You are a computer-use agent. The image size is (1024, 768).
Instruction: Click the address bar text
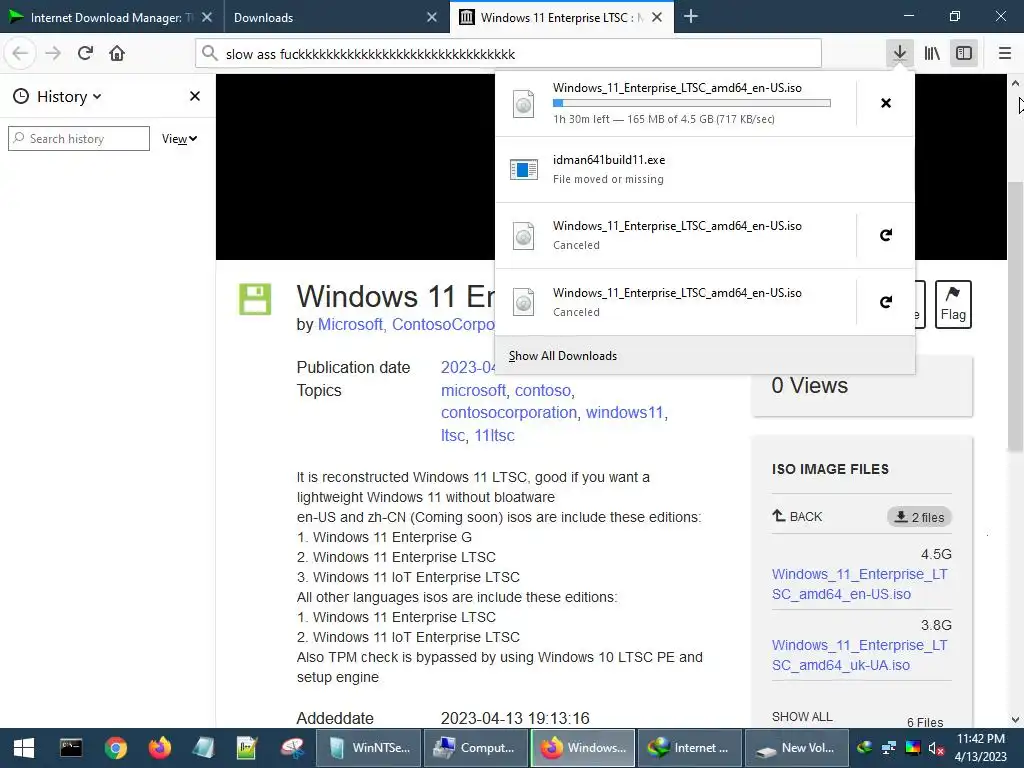tap(370, 54)
